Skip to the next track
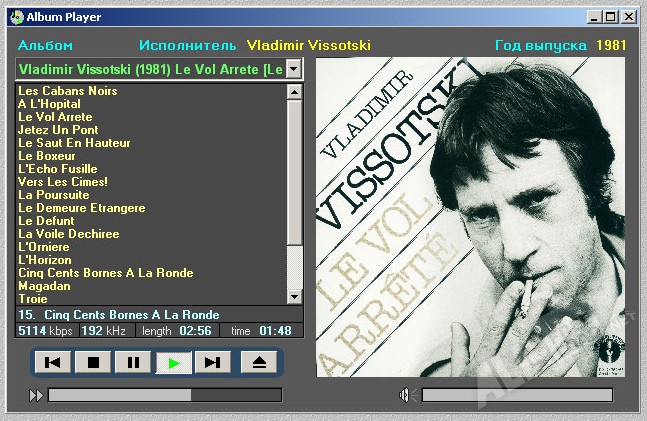Screen dimensions: 647x421 tap(213, 362)
